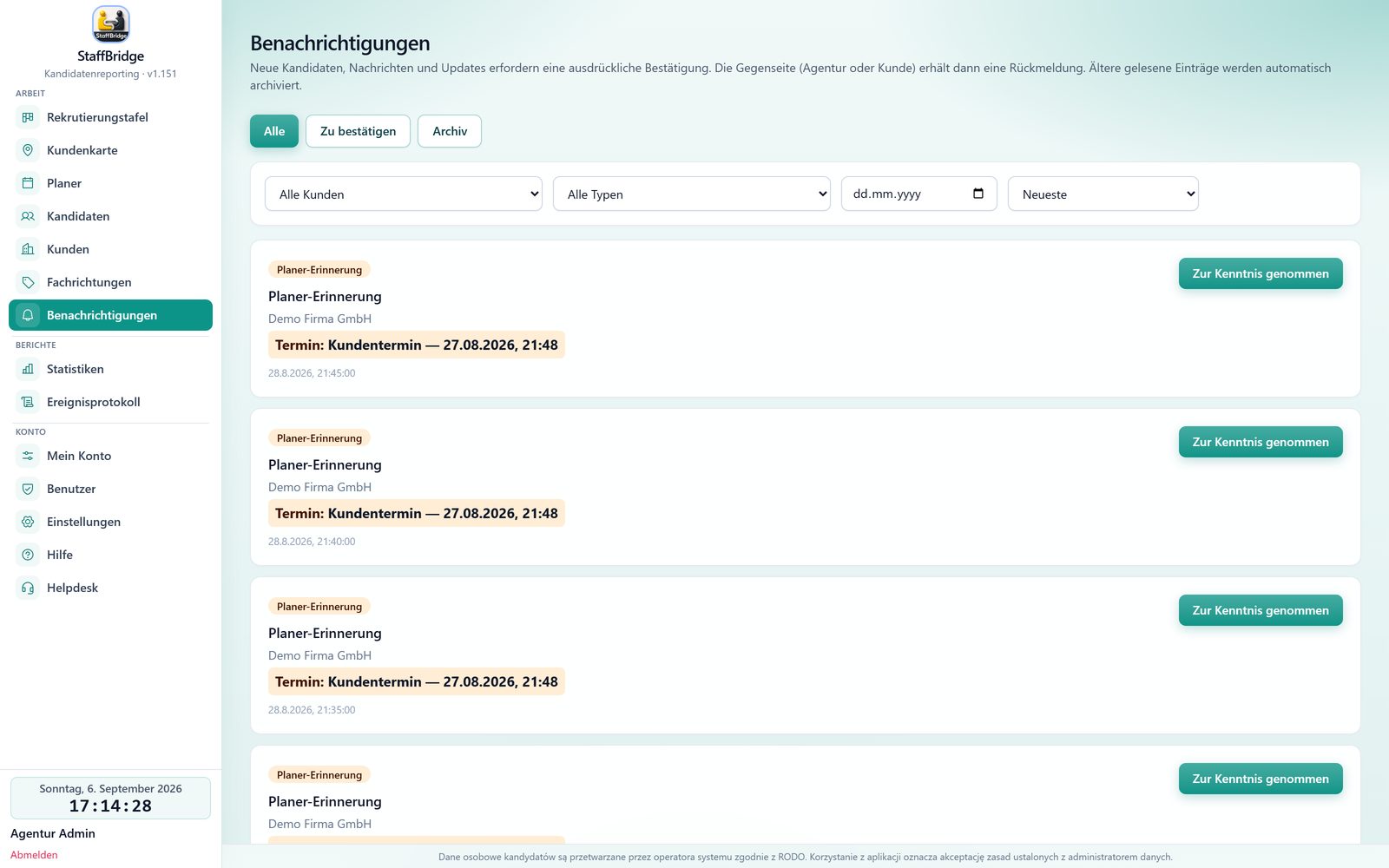
Task: Expand the Alle Typen dropdown
Action: pos(692,194)
